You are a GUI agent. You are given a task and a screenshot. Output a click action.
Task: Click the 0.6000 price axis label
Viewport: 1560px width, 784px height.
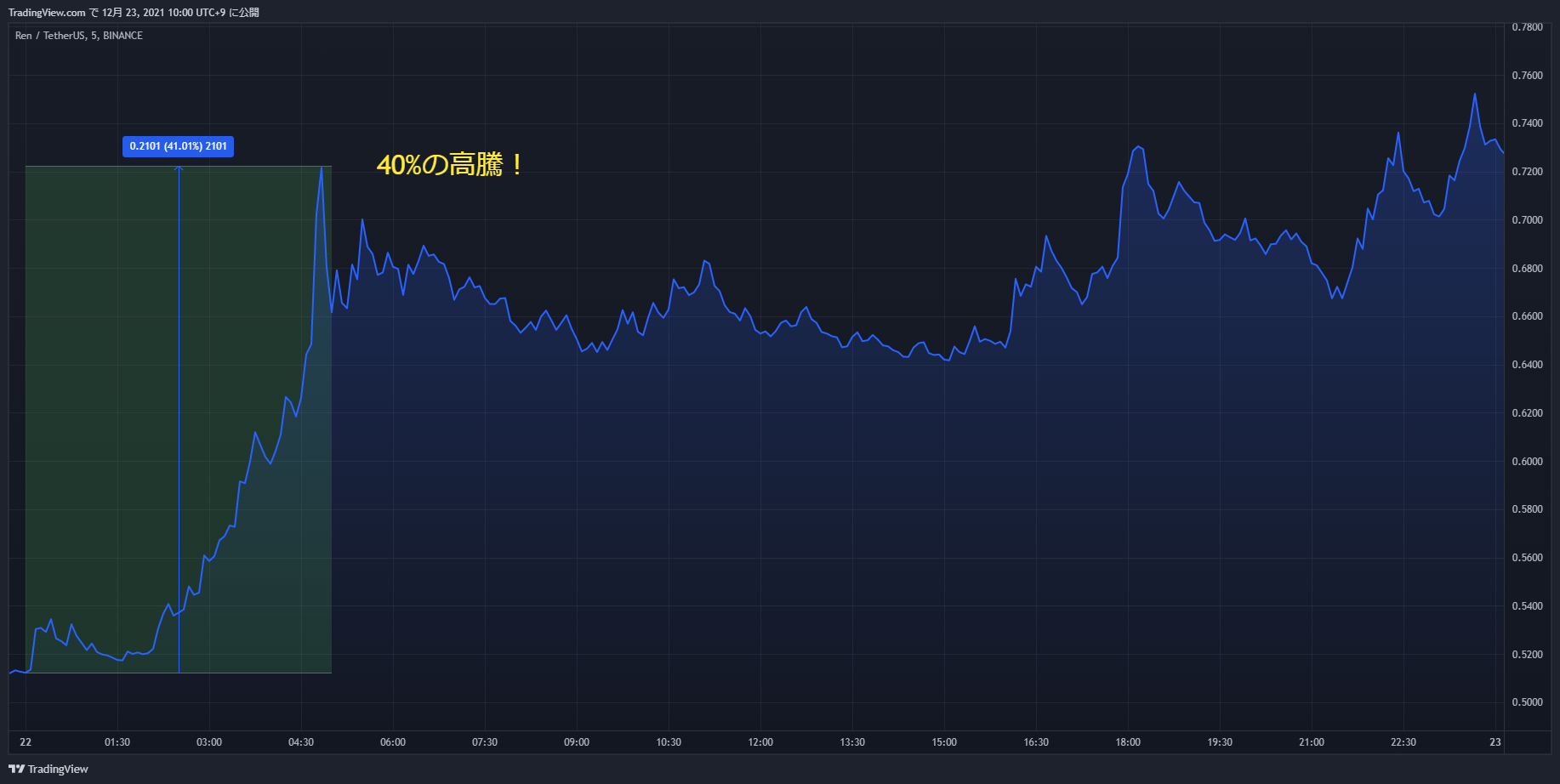[1527, 462]
